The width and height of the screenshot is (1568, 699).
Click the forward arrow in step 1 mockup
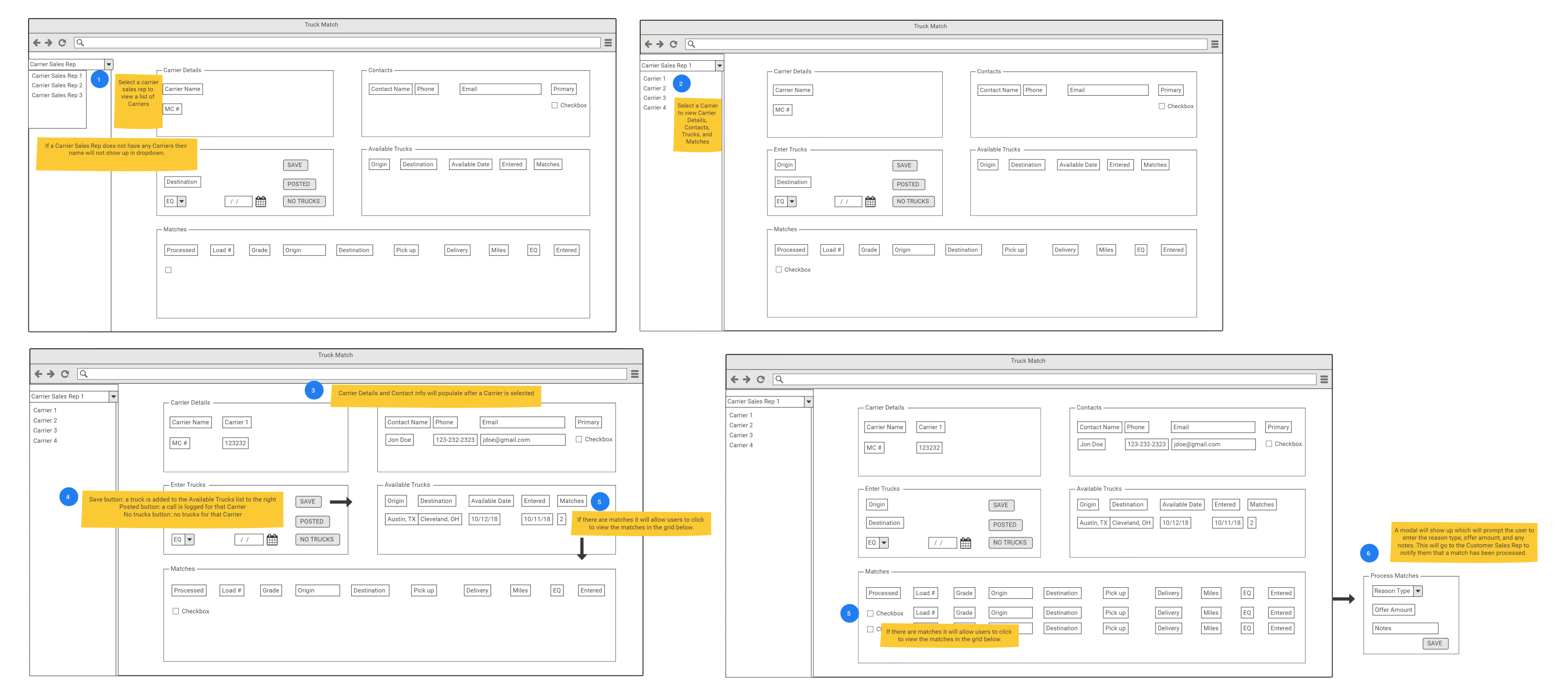49,43
